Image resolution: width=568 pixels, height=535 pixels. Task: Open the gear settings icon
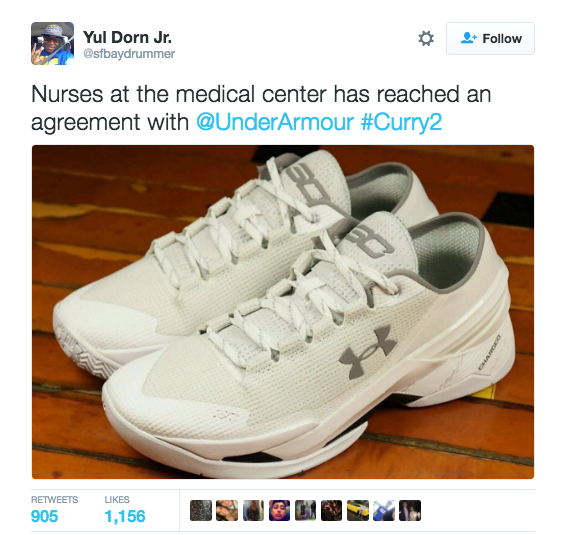426,38
